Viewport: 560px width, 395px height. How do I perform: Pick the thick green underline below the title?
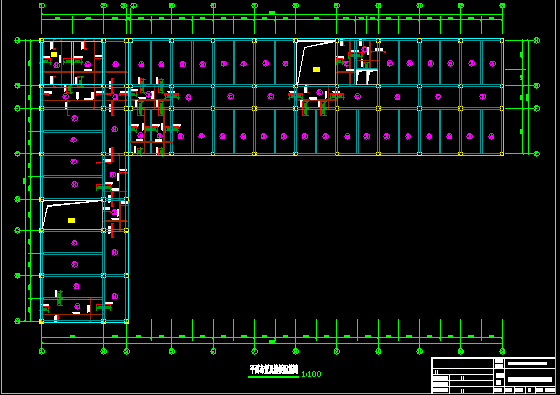273,376
